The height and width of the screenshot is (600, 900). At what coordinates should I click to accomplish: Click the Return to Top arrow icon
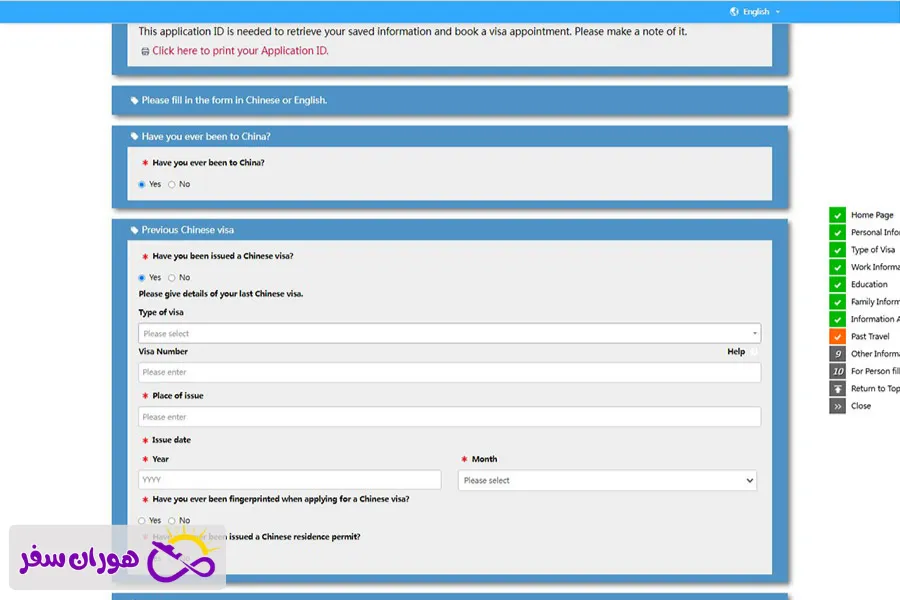[x=837, y=389]
